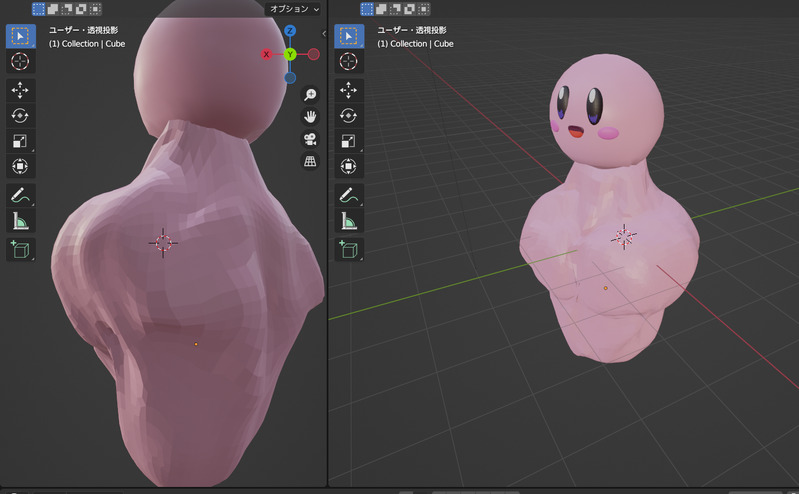799x494 pixels.
Task: Enable 'Intersect selection' mode in right viewport
Action: click(x=423, y=9)
